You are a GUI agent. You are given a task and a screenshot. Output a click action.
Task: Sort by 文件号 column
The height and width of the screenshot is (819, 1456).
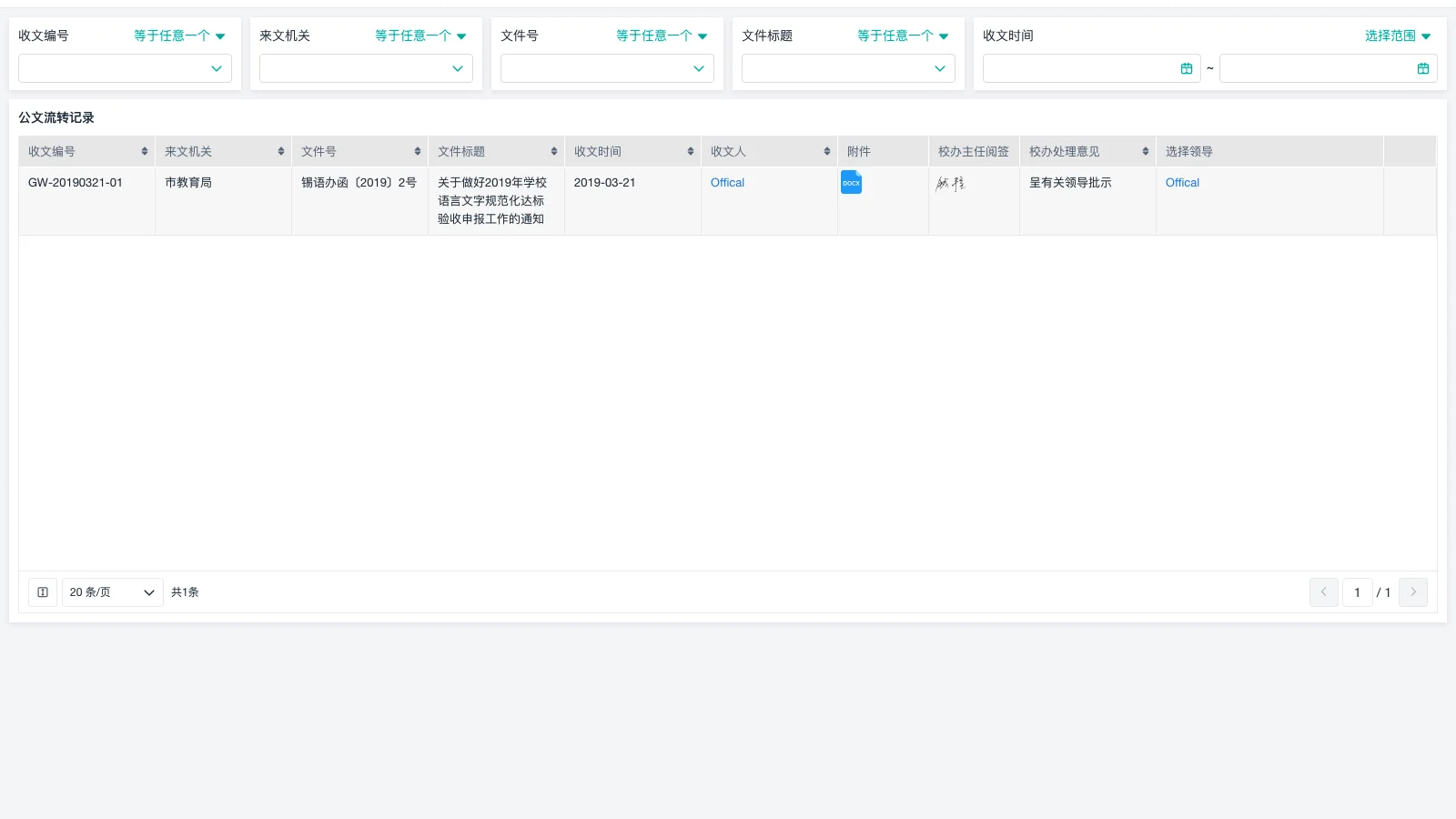click(418, 151)
